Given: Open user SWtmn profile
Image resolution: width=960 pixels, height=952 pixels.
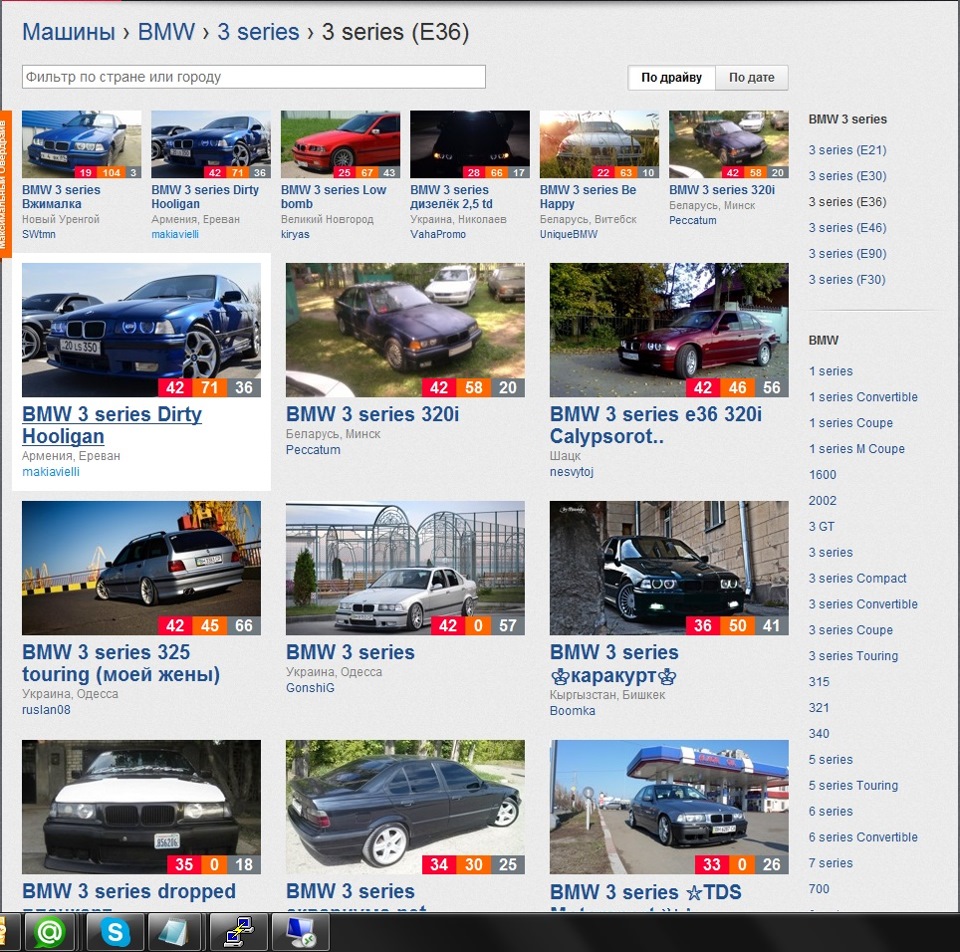Looking at the screenshot, I should click(39, 234).
